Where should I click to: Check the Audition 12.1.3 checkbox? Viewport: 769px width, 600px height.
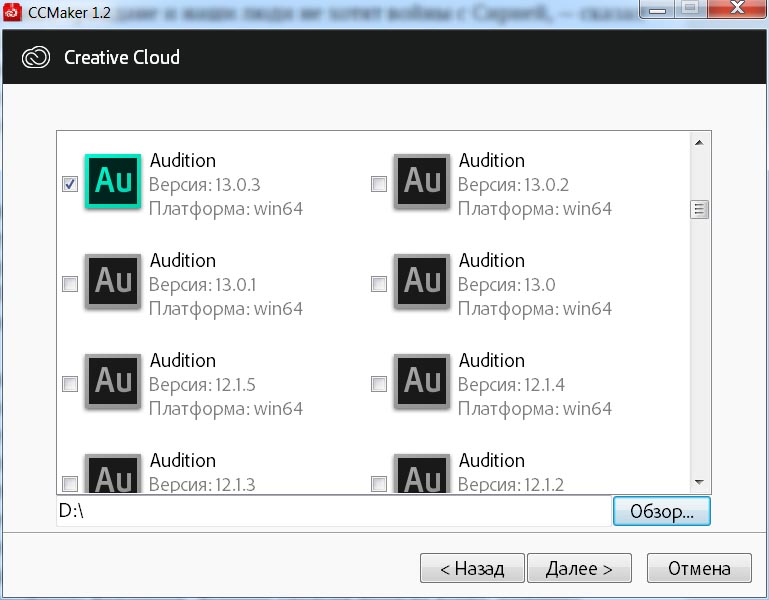70,484
